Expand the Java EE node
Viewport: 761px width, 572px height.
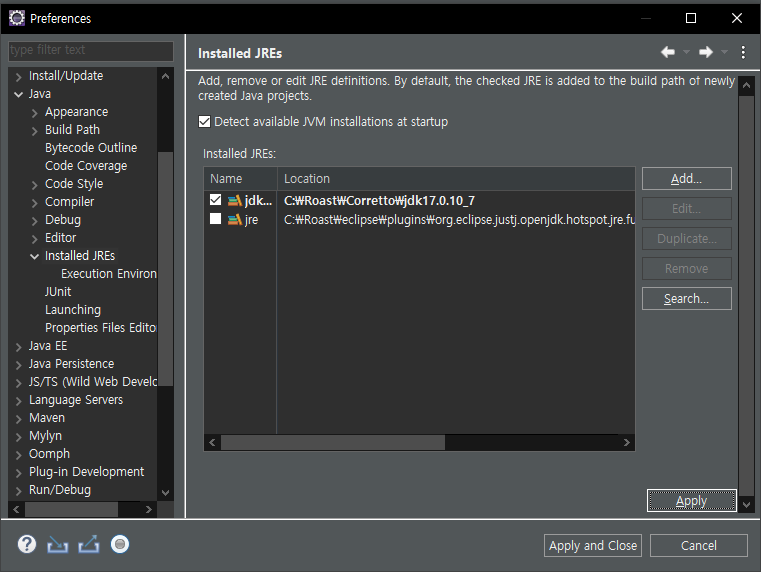tap(18, 347)
